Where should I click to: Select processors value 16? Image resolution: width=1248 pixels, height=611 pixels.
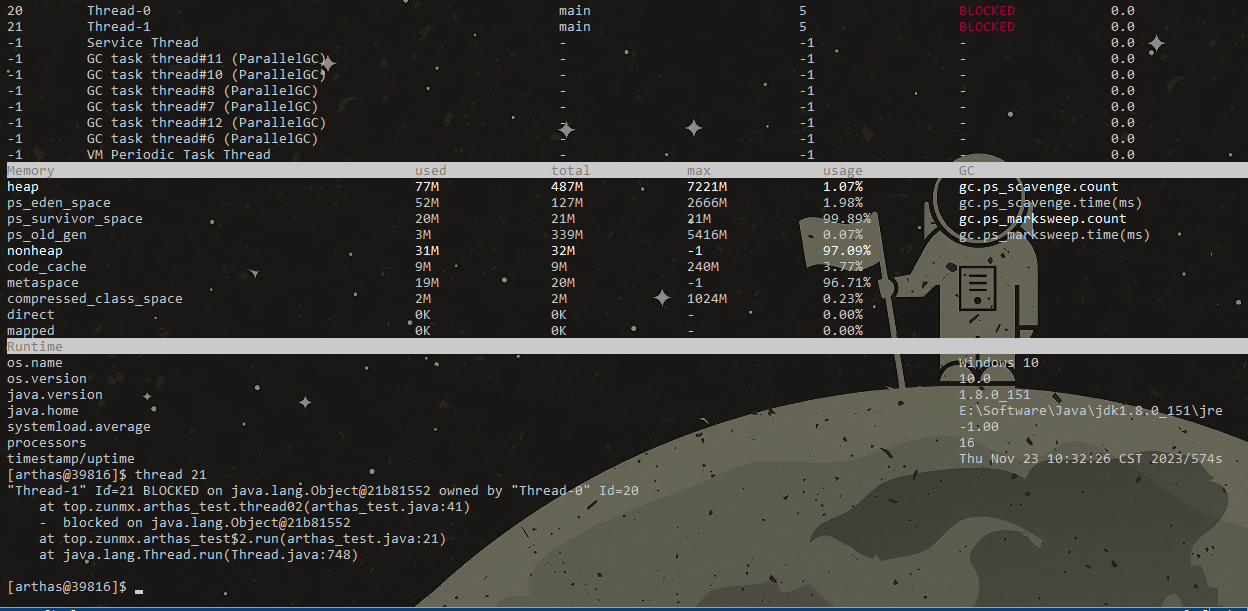click(x=967, y=443)
